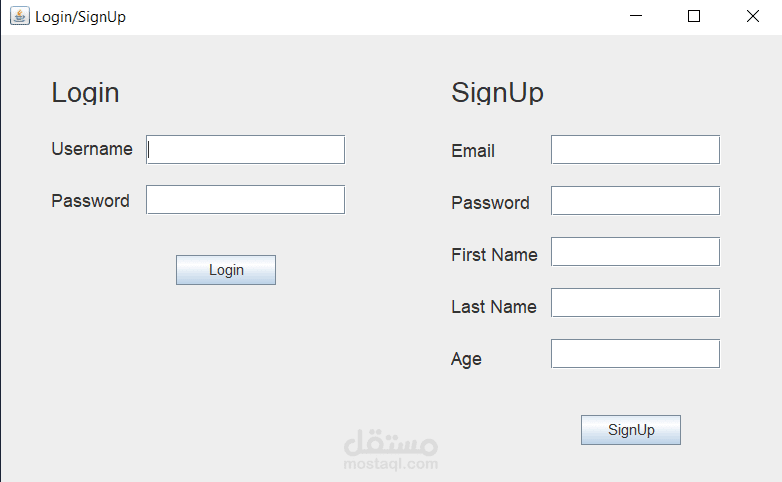Click the Login/SignUp title bar text
The height and width of the screenshot is (482, 782).
(80, 17)
